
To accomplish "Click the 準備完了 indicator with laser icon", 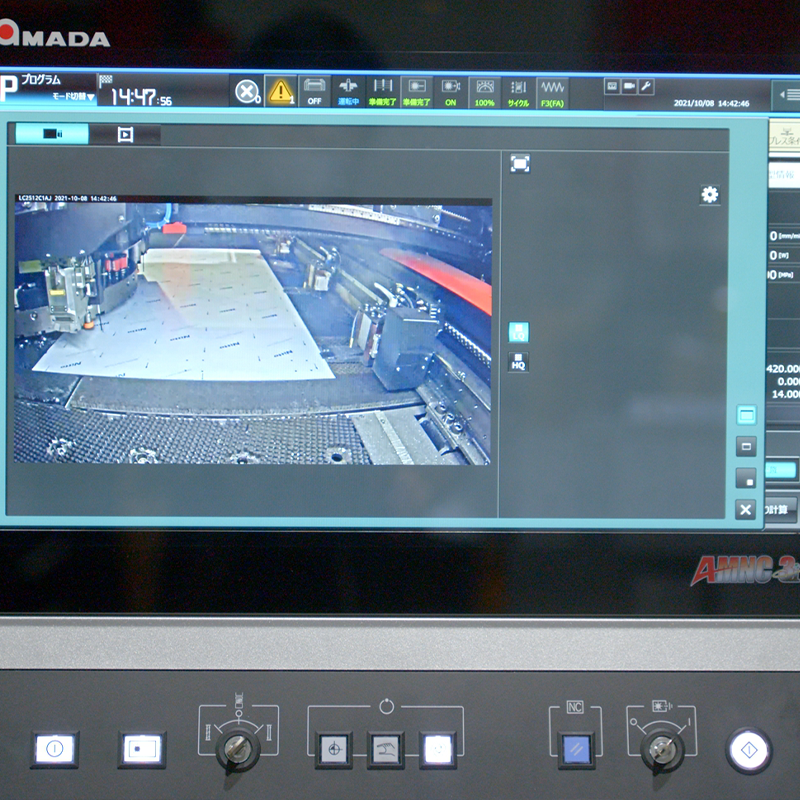I will (416, 92).
